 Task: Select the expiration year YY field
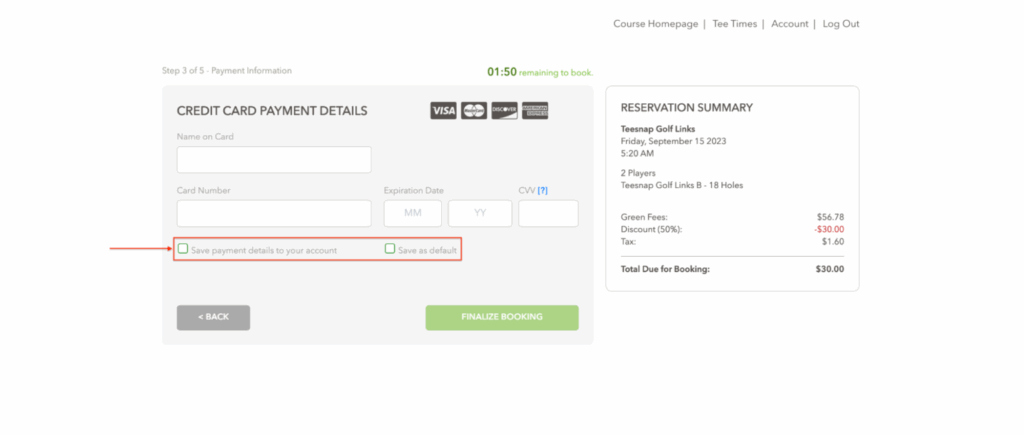point(480,213)
